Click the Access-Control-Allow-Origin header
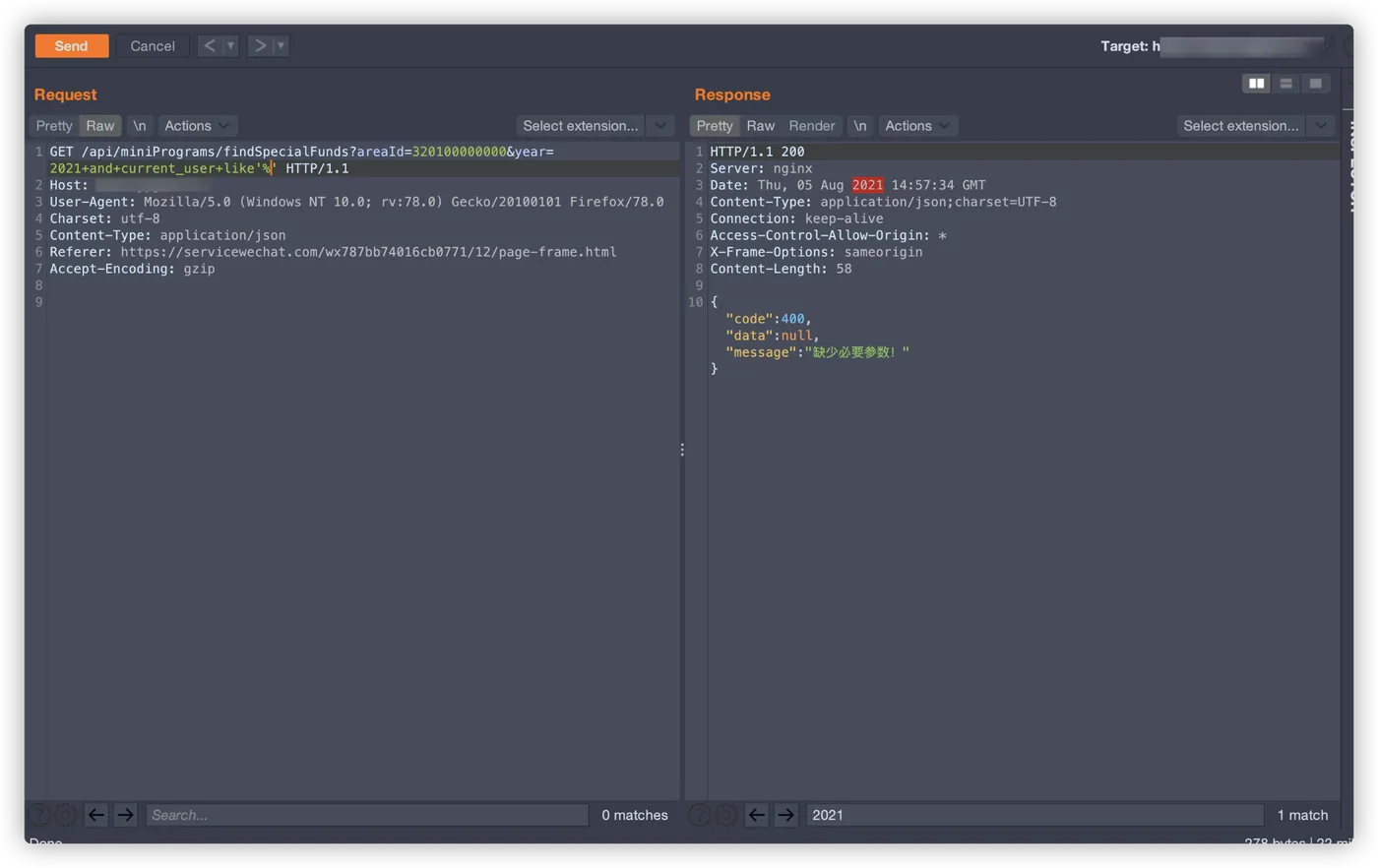1378x868 pixels. pos(828,235)
